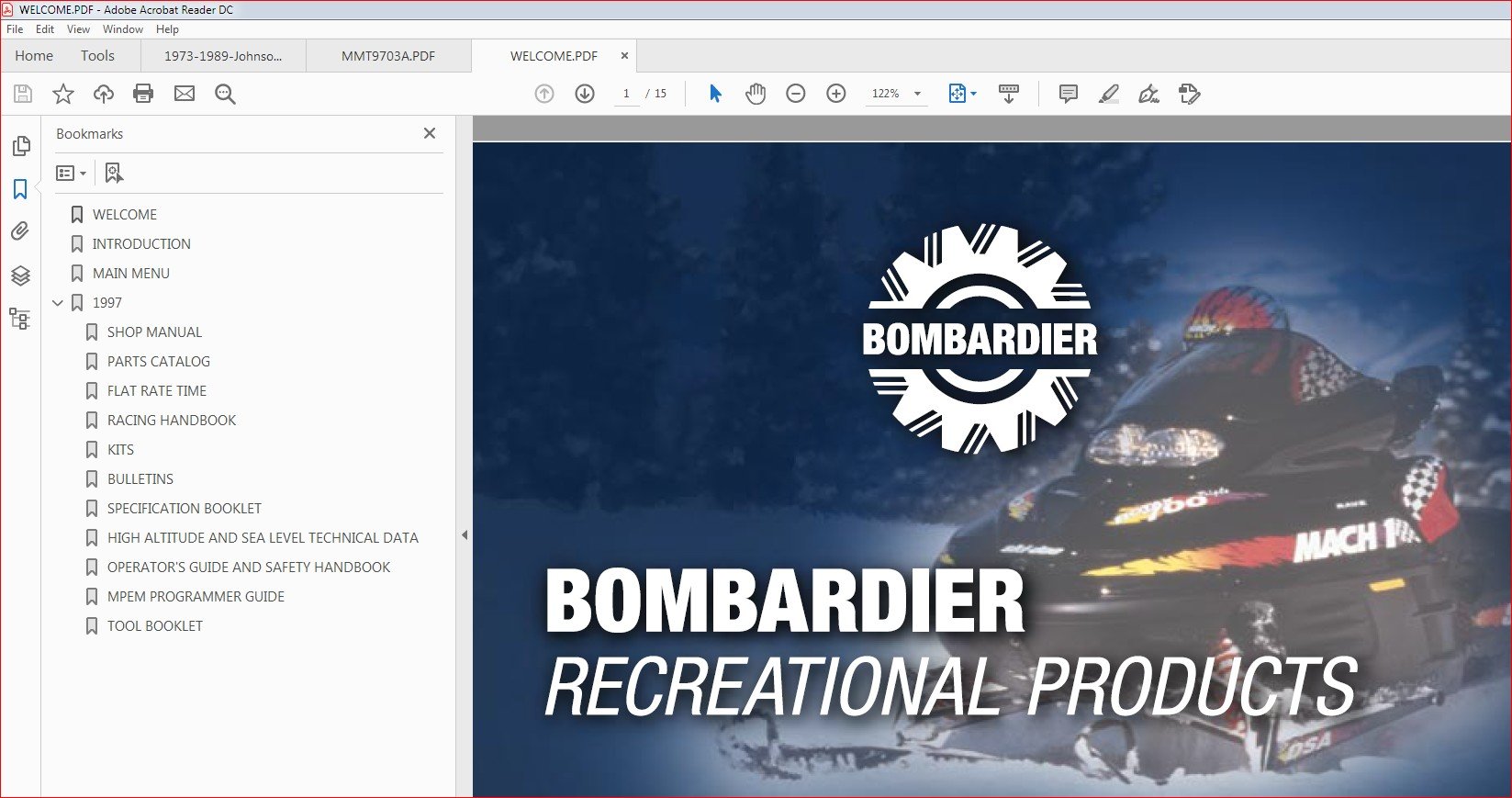The height and width of the screenshot is (798, 1512).
Task: Activate the Hand pan tool
Action: [756, 94]
